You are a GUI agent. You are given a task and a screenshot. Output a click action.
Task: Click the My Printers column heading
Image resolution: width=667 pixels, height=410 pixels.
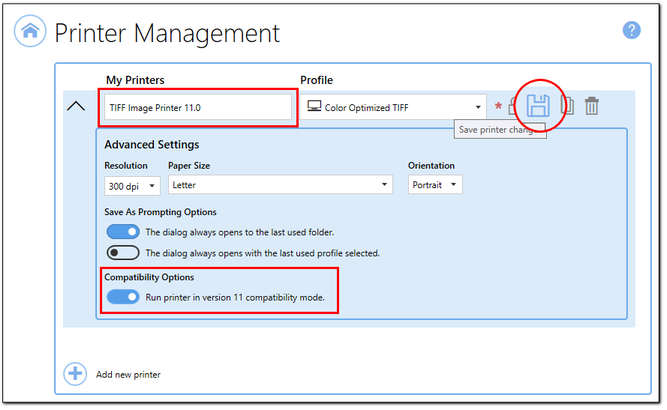point(135,80)
